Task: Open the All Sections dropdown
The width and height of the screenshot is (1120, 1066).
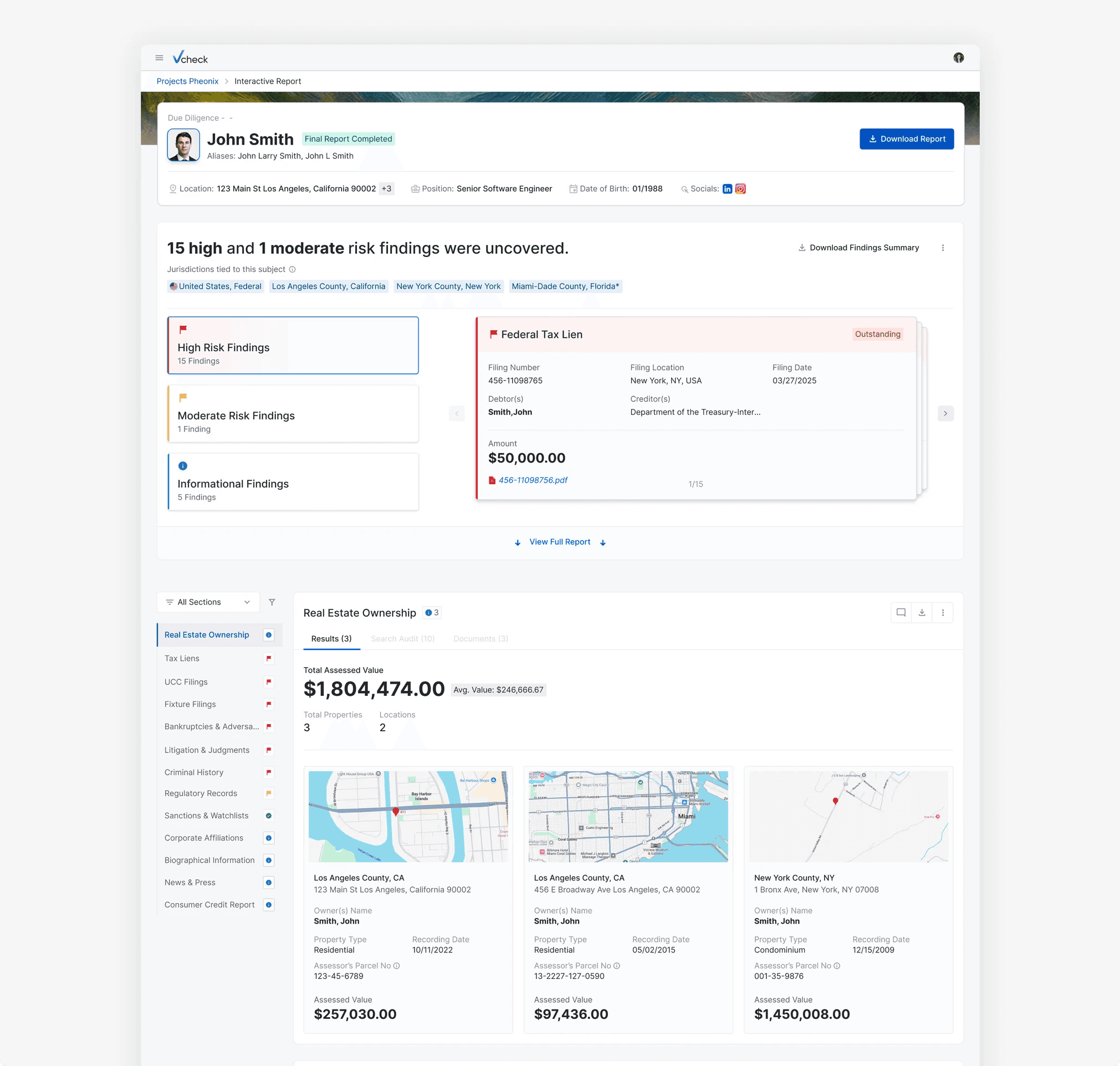Action: 208,602
